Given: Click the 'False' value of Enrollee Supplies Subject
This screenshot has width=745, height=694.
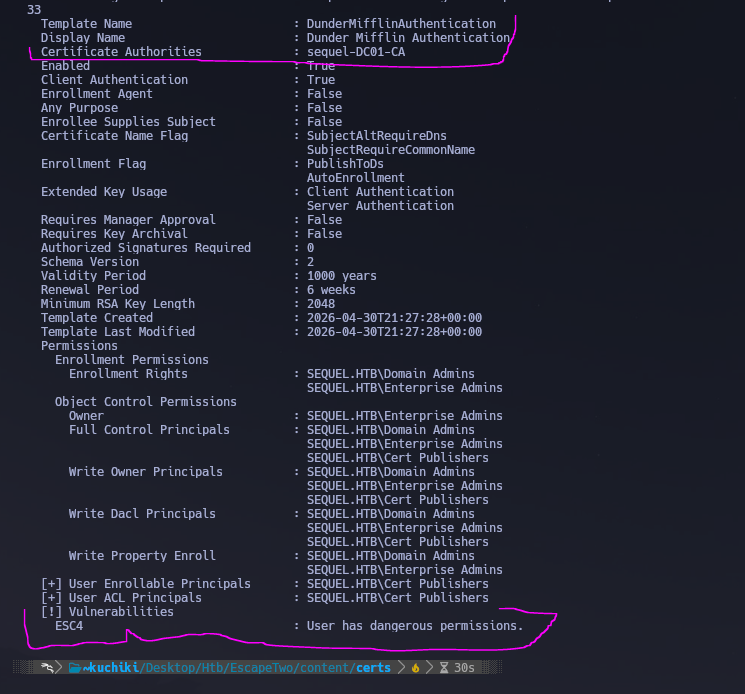Looking at the screenshot, I should (x=325, y=122).
